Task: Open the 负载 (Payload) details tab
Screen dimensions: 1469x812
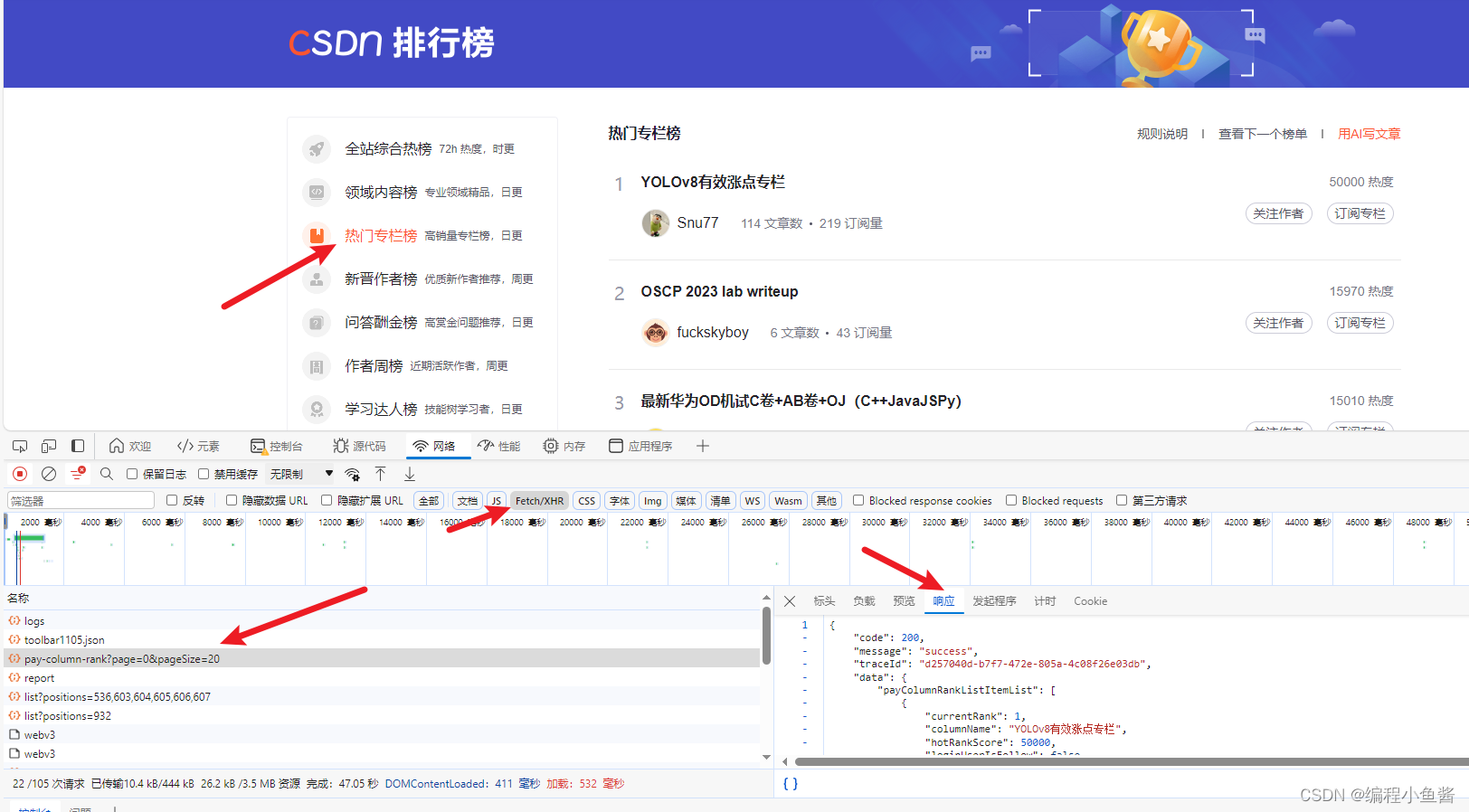Action: 864,600
